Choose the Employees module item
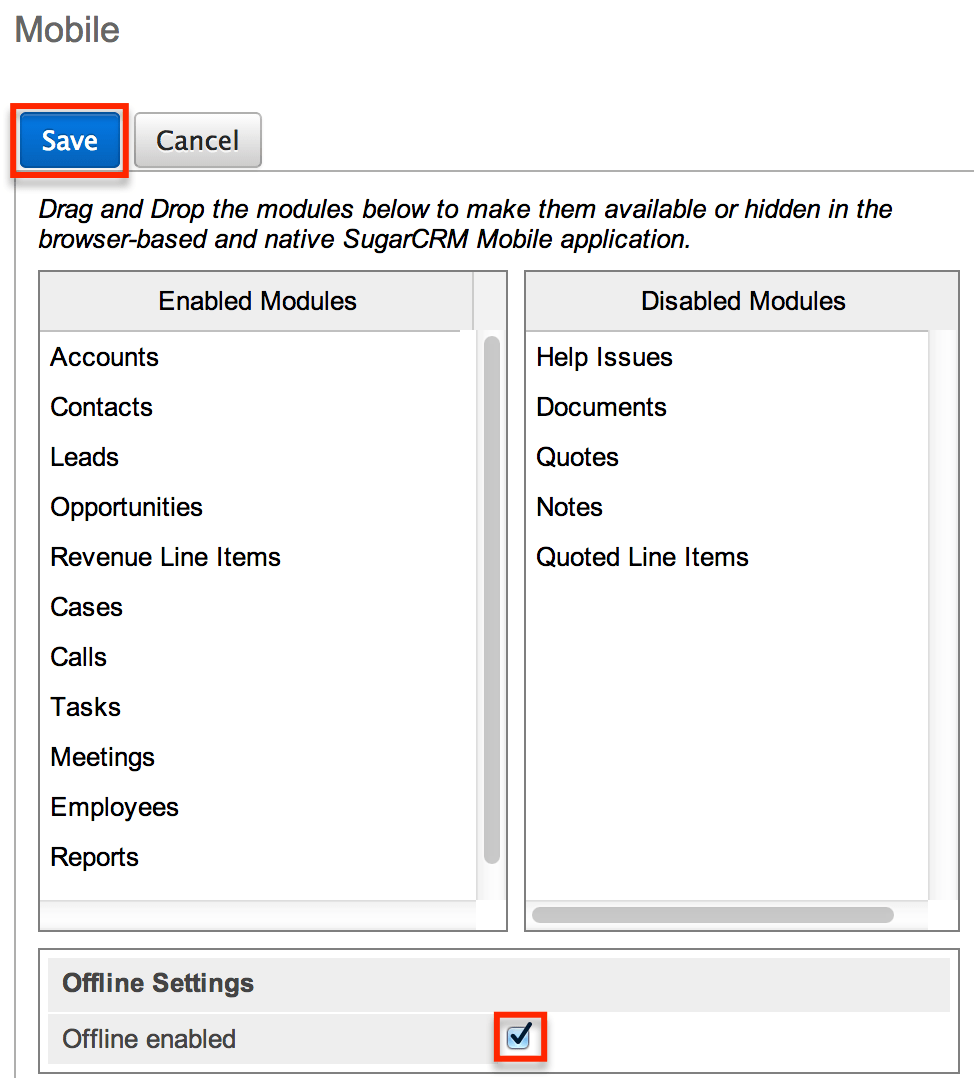The width and height of the screenshot is (974, 1078). 115,807
